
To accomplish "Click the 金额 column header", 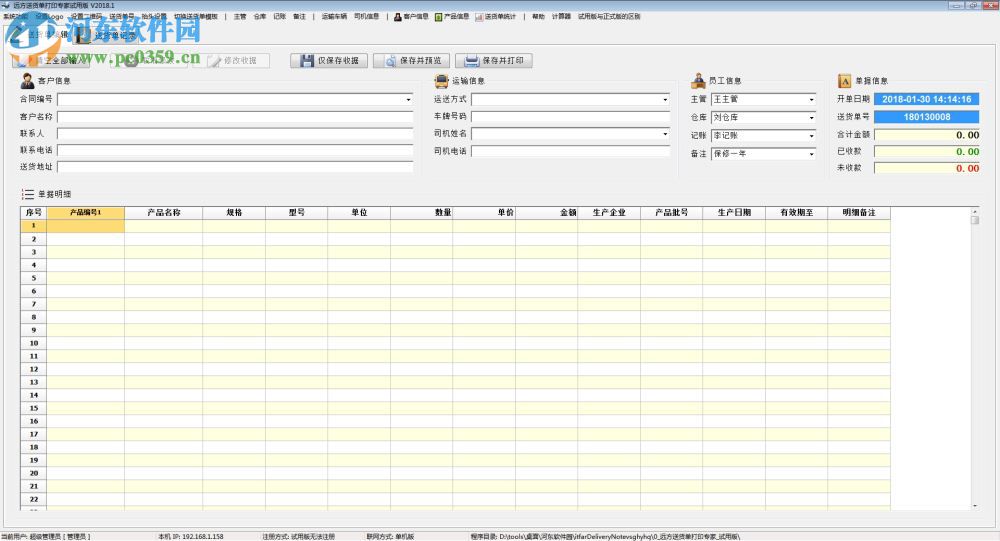I will tap(547, 212).
